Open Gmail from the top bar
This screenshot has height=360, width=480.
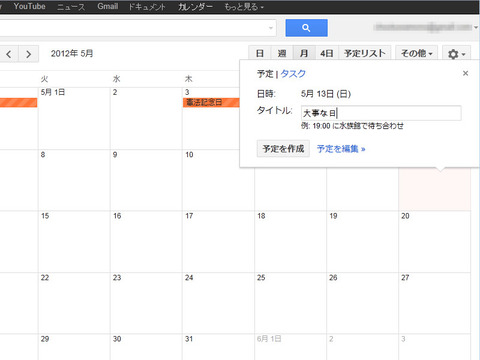(x=107, y=6)
